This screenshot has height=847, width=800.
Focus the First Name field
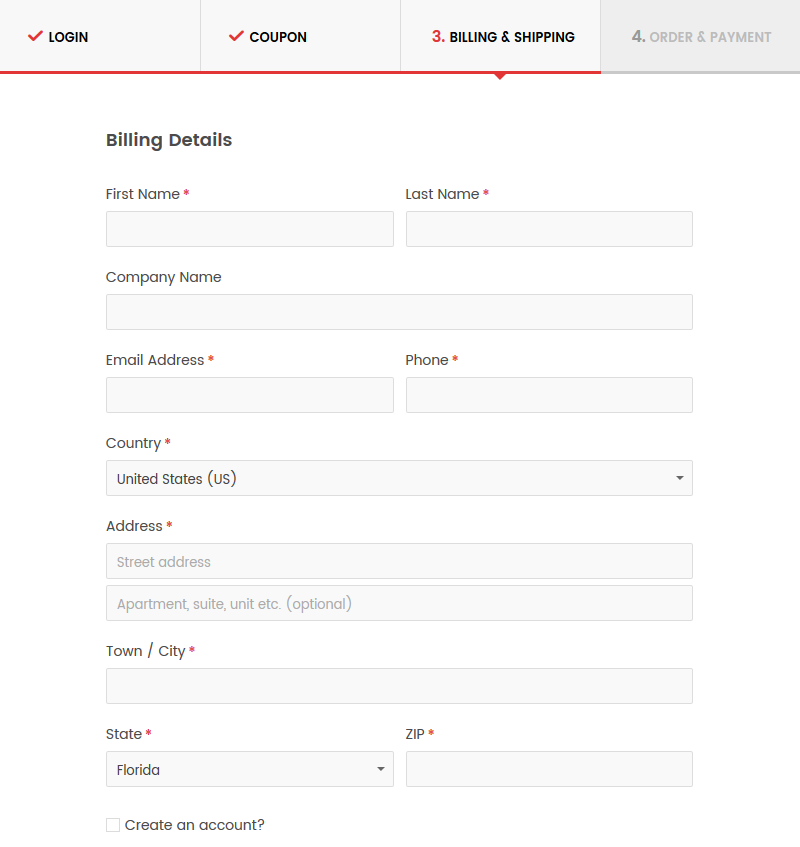coord(249,229)
